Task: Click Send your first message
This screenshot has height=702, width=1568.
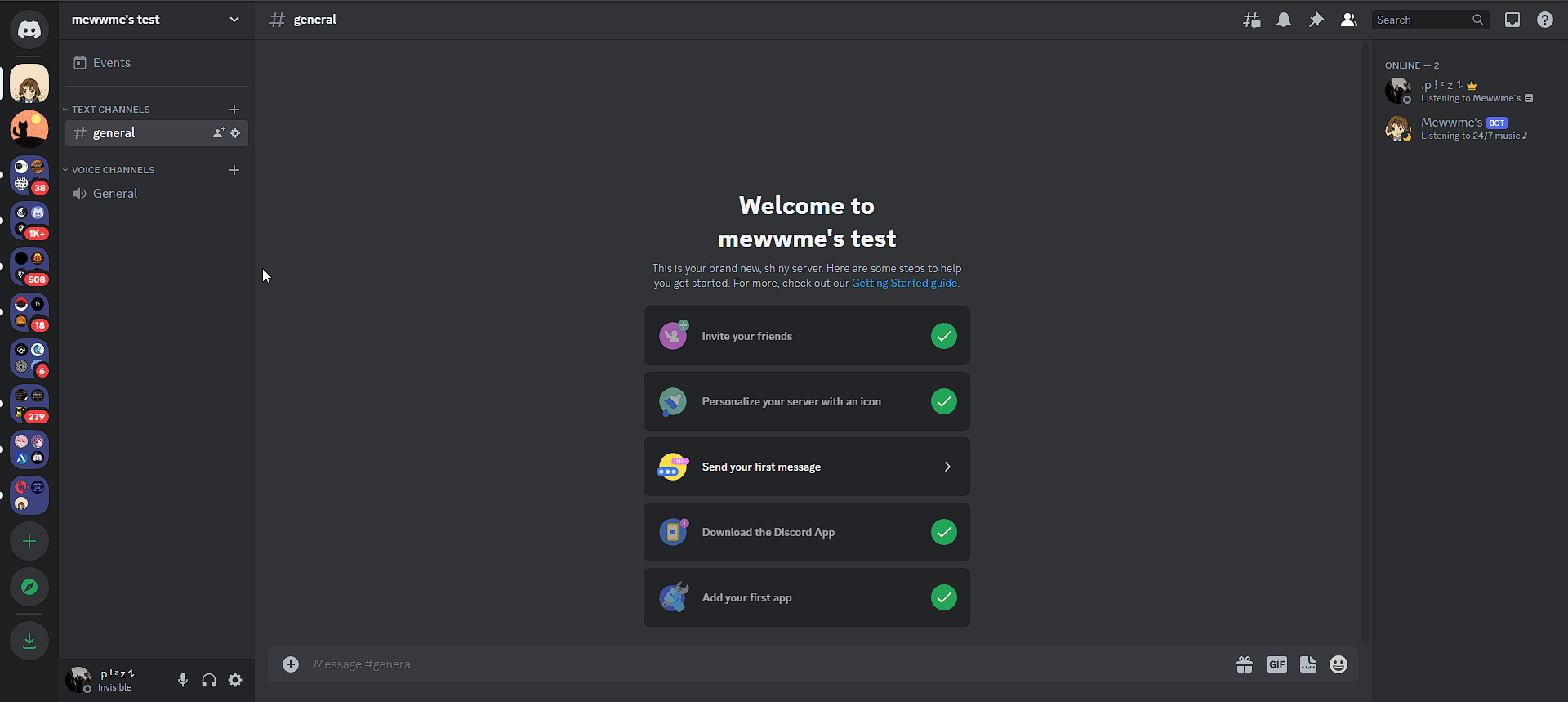Action: [x=806, y=467]
